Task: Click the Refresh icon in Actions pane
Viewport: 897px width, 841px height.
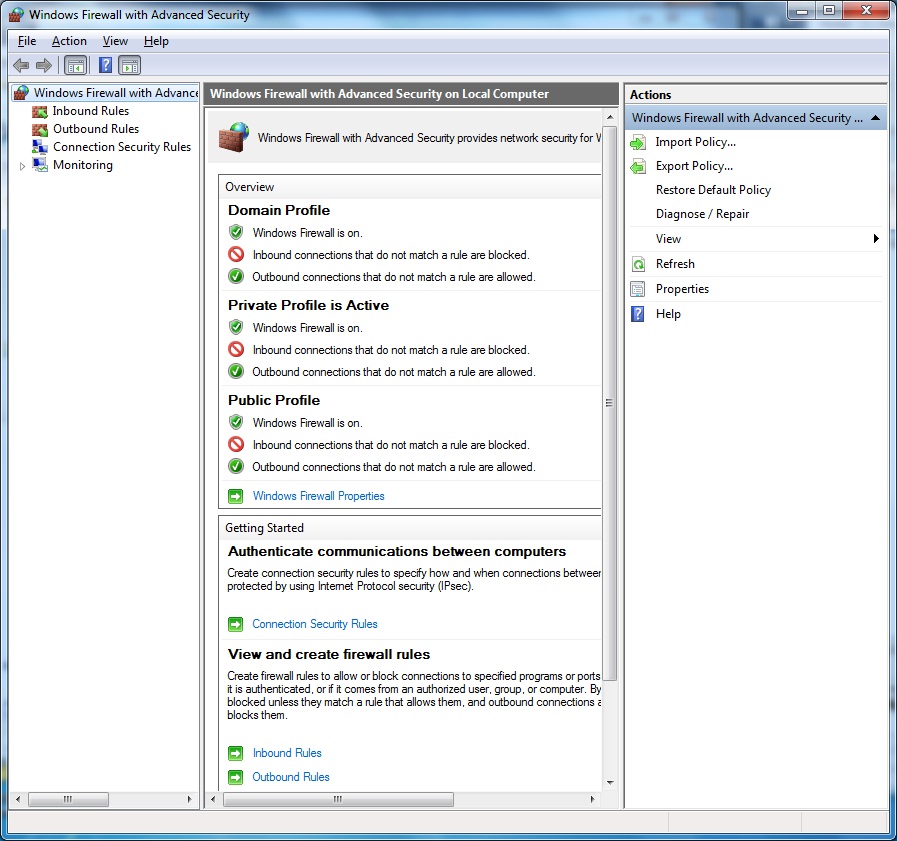Action: 638,264
